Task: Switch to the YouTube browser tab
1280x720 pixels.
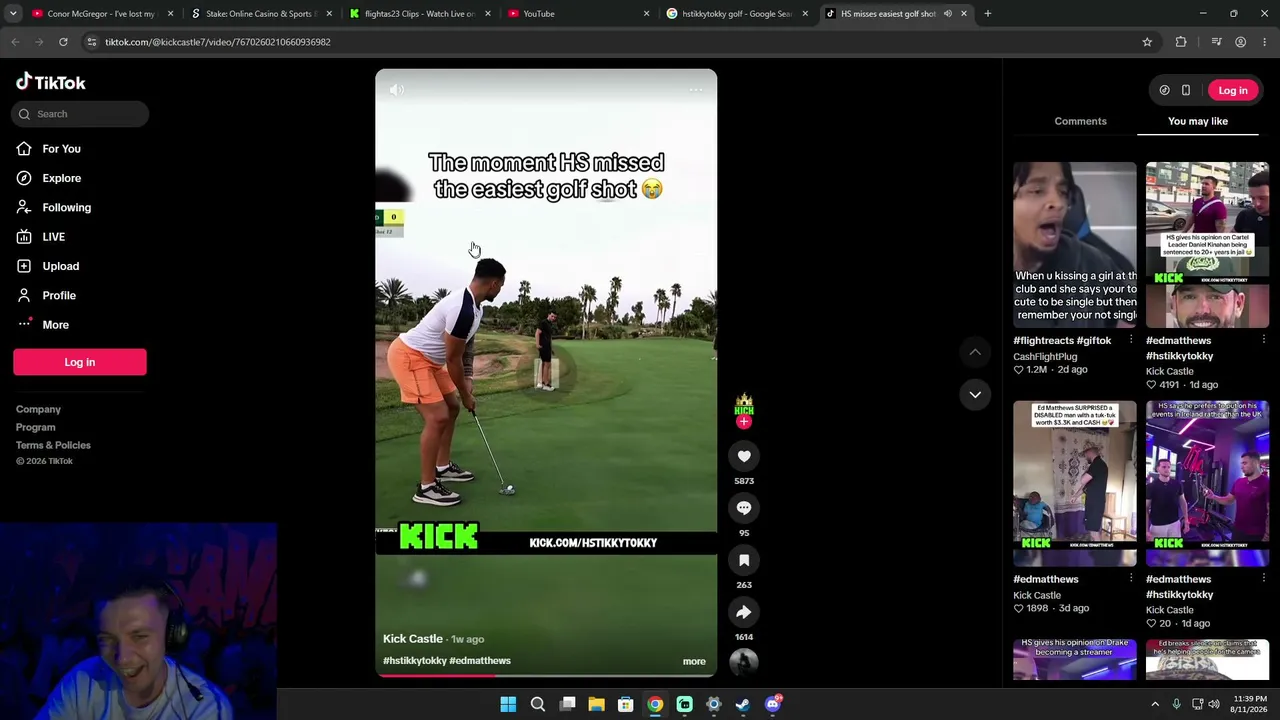Action: [x=578, y=14]
